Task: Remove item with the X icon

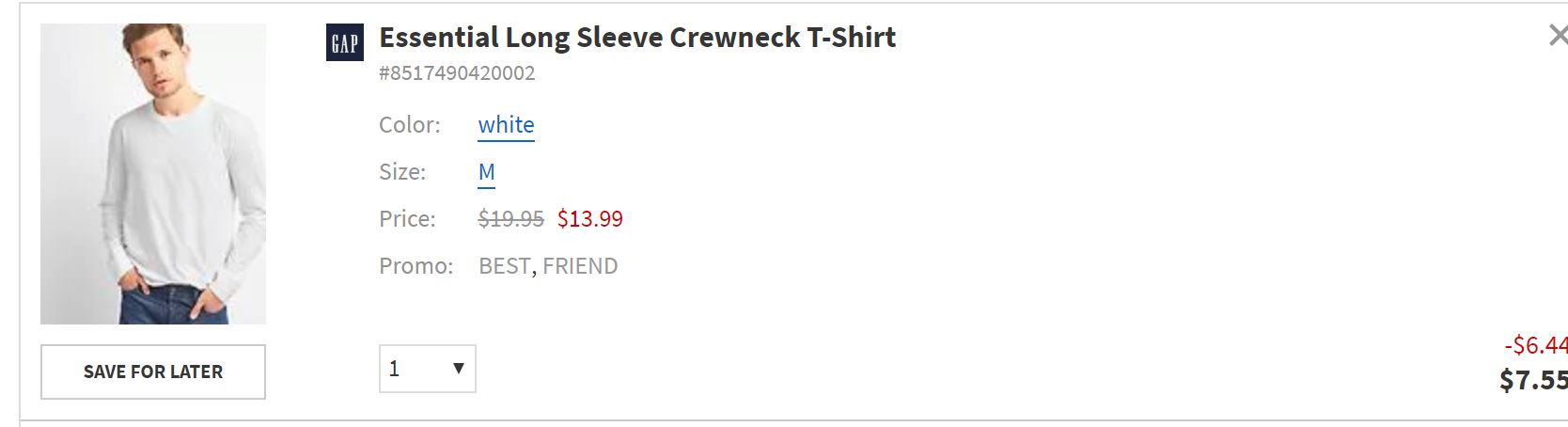Action: (1557, 36)
